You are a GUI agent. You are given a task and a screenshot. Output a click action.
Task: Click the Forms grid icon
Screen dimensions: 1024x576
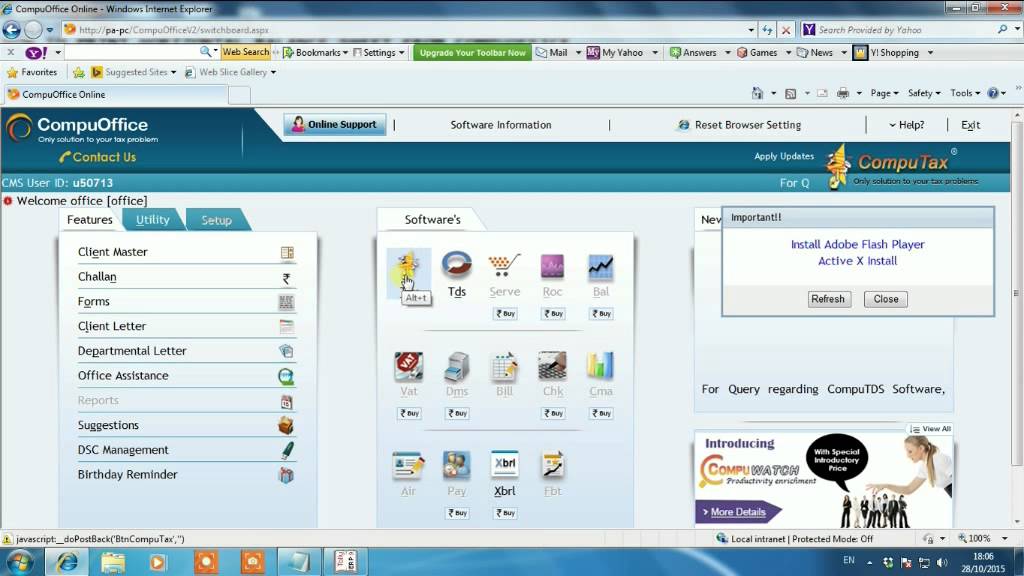coord(286,302)
